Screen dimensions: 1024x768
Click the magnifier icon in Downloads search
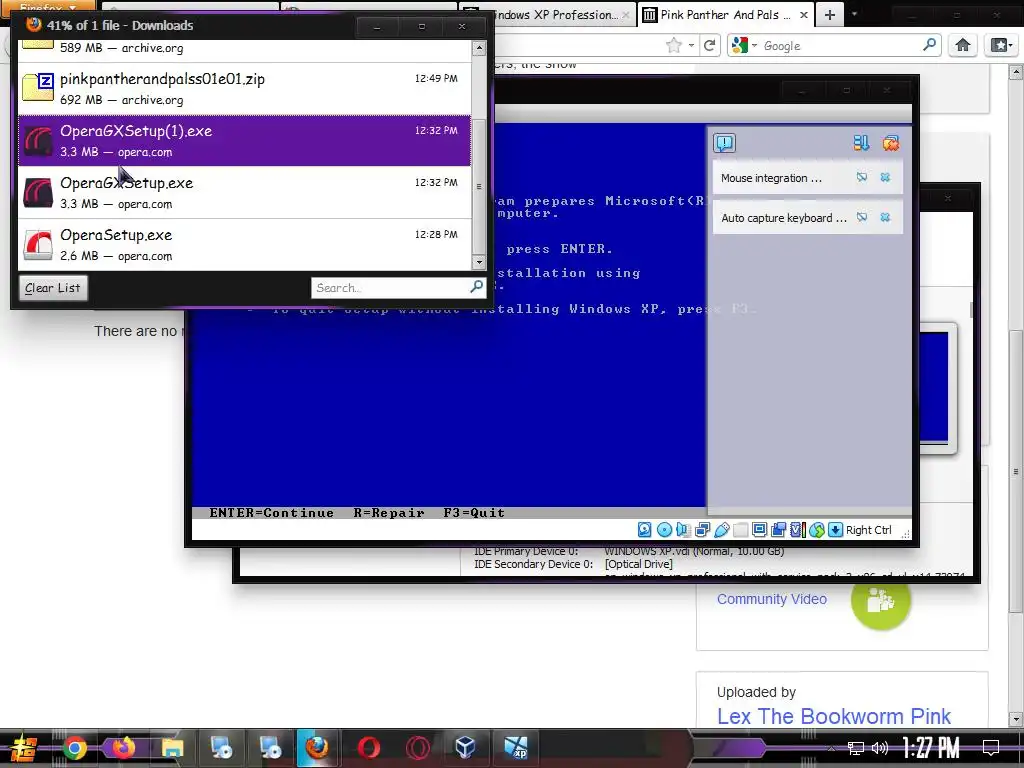477,287
